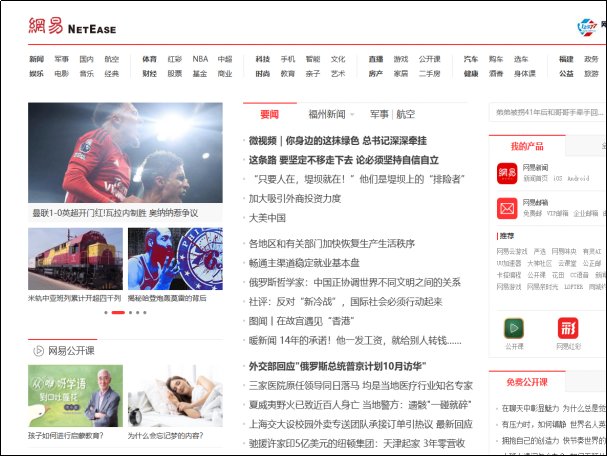The height and width of the screenshot is (456, 607).
Task: Open VIP邮箱 link under 网易邮箱
Action: click(x=557, y=213)
